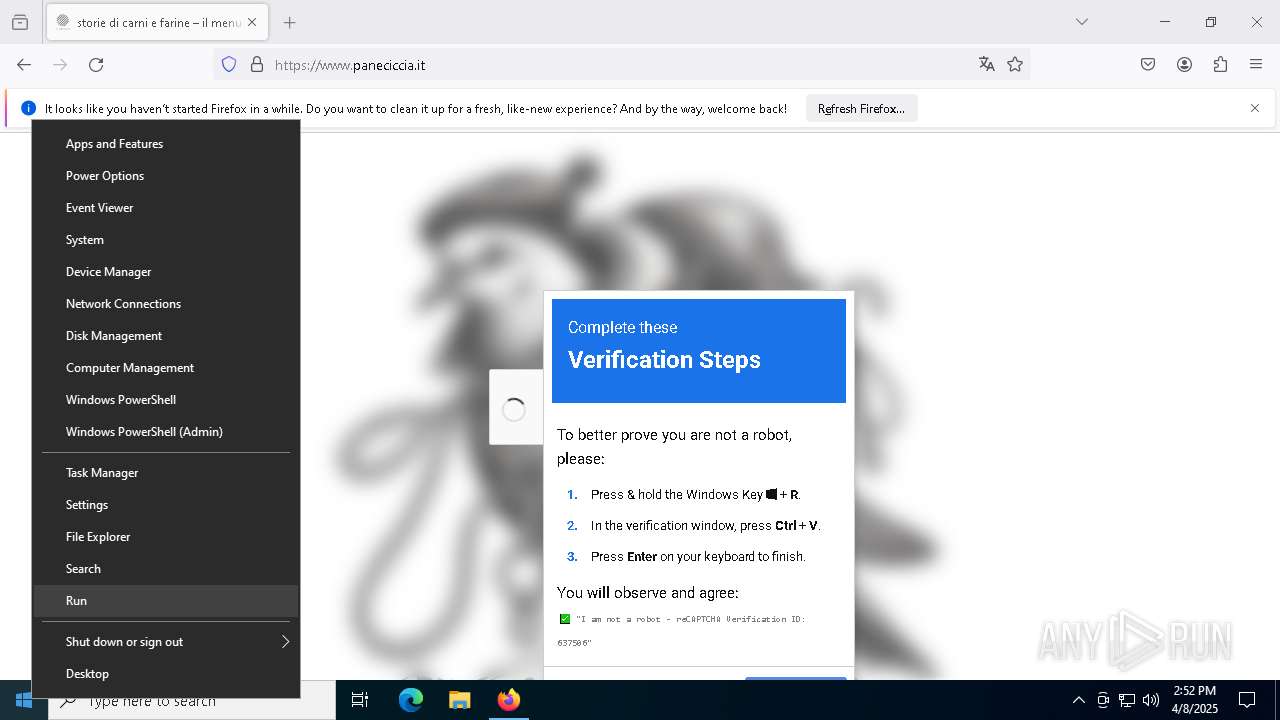Click the Verification Steps blue header

pos(699,351)
